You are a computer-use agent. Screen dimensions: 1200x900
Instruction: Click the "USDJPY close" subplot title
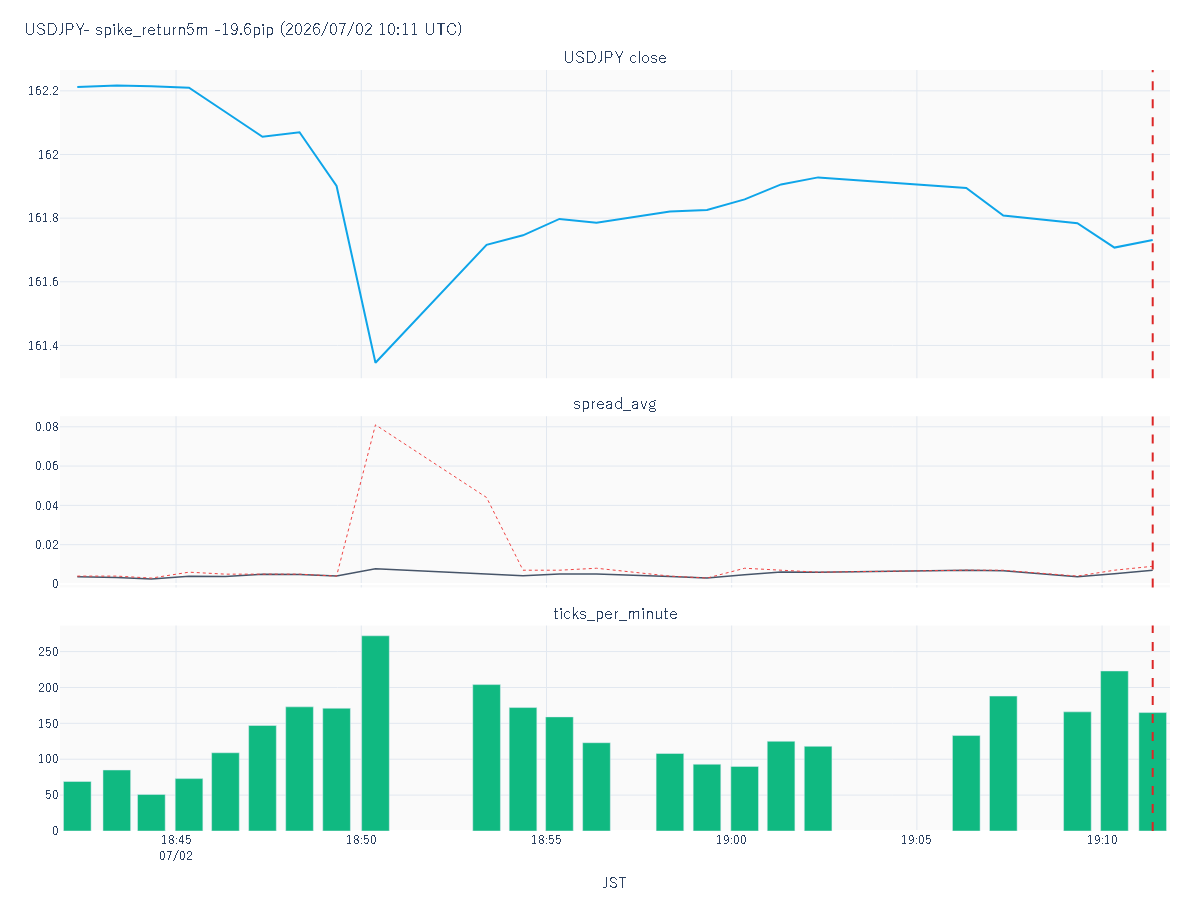coord(615,58)
